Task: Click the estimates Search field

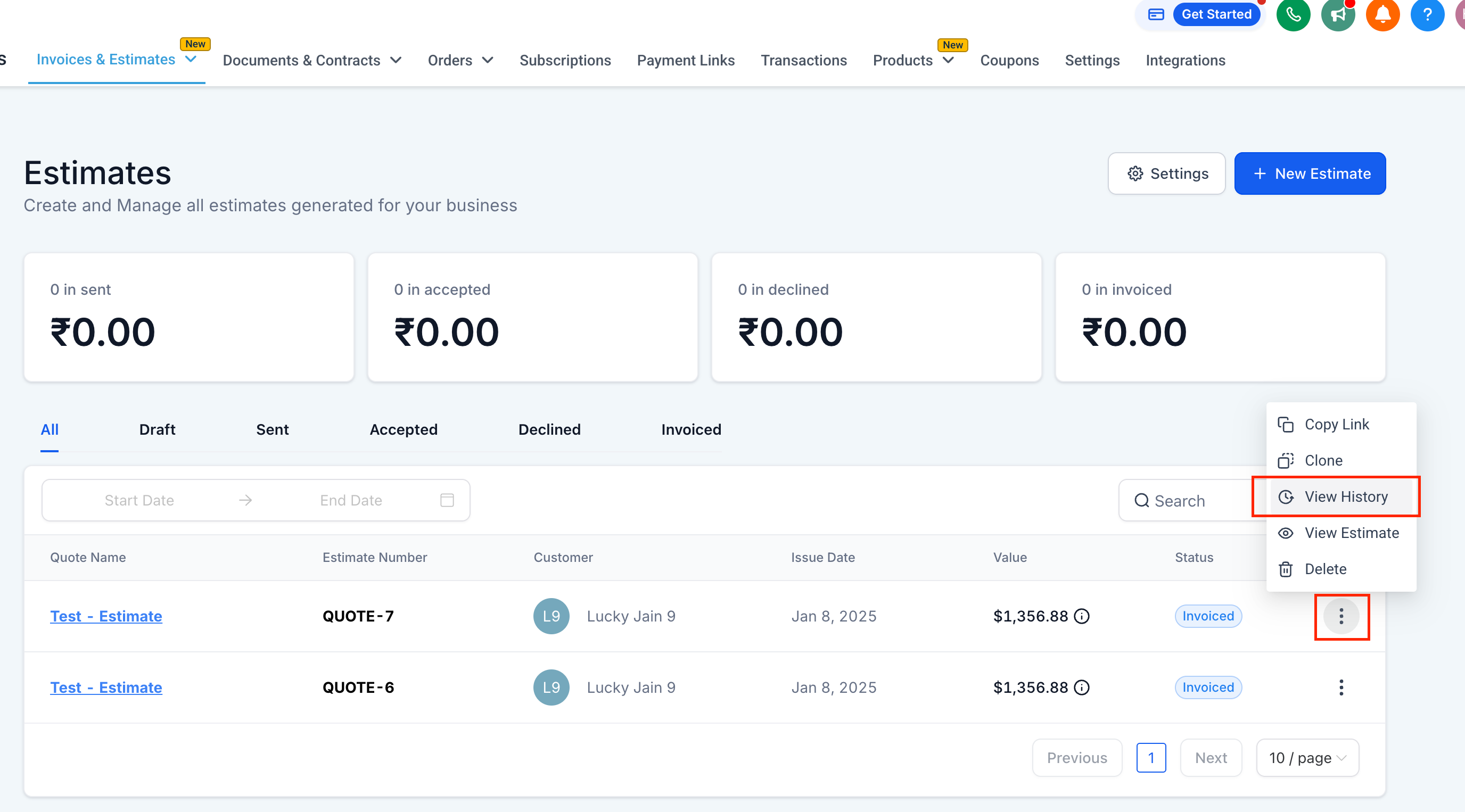Action: click(x=1189, y=500)
